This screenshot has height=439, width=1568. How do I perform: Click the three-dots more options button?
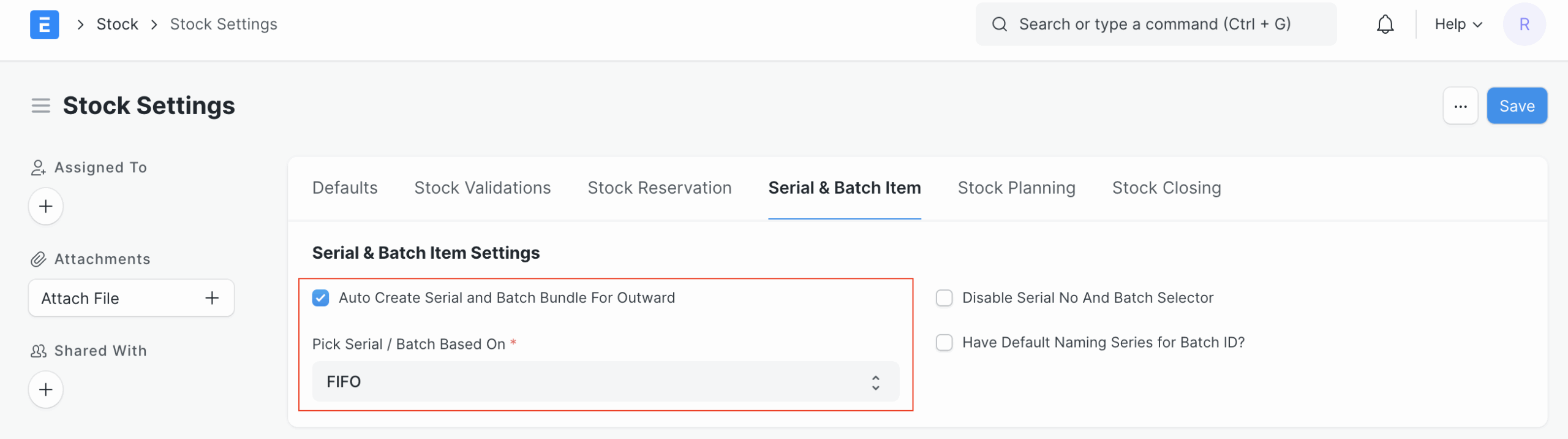pyautogui.click(x=1460, y=106)
